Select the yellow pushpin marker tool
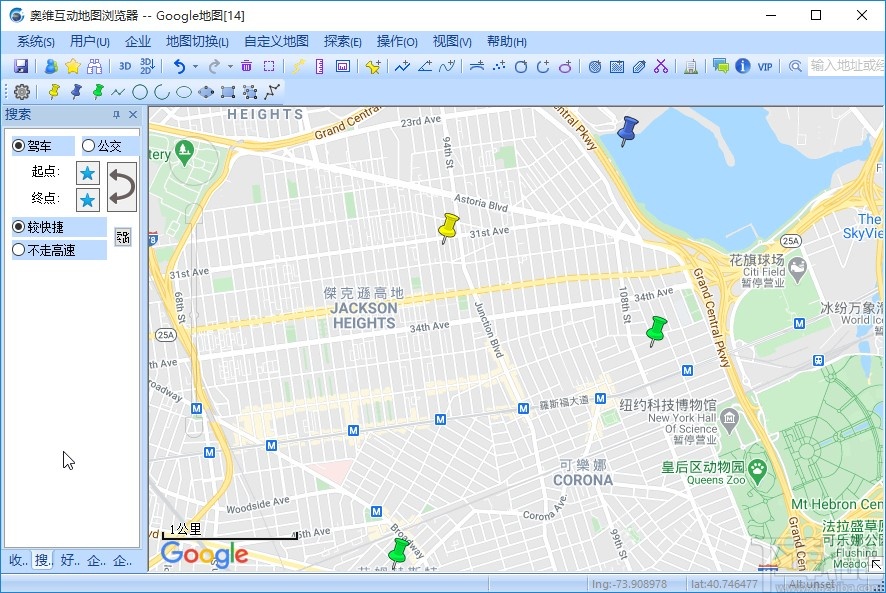The width and height of the screenshot is (886, 593). coord(54,91)
